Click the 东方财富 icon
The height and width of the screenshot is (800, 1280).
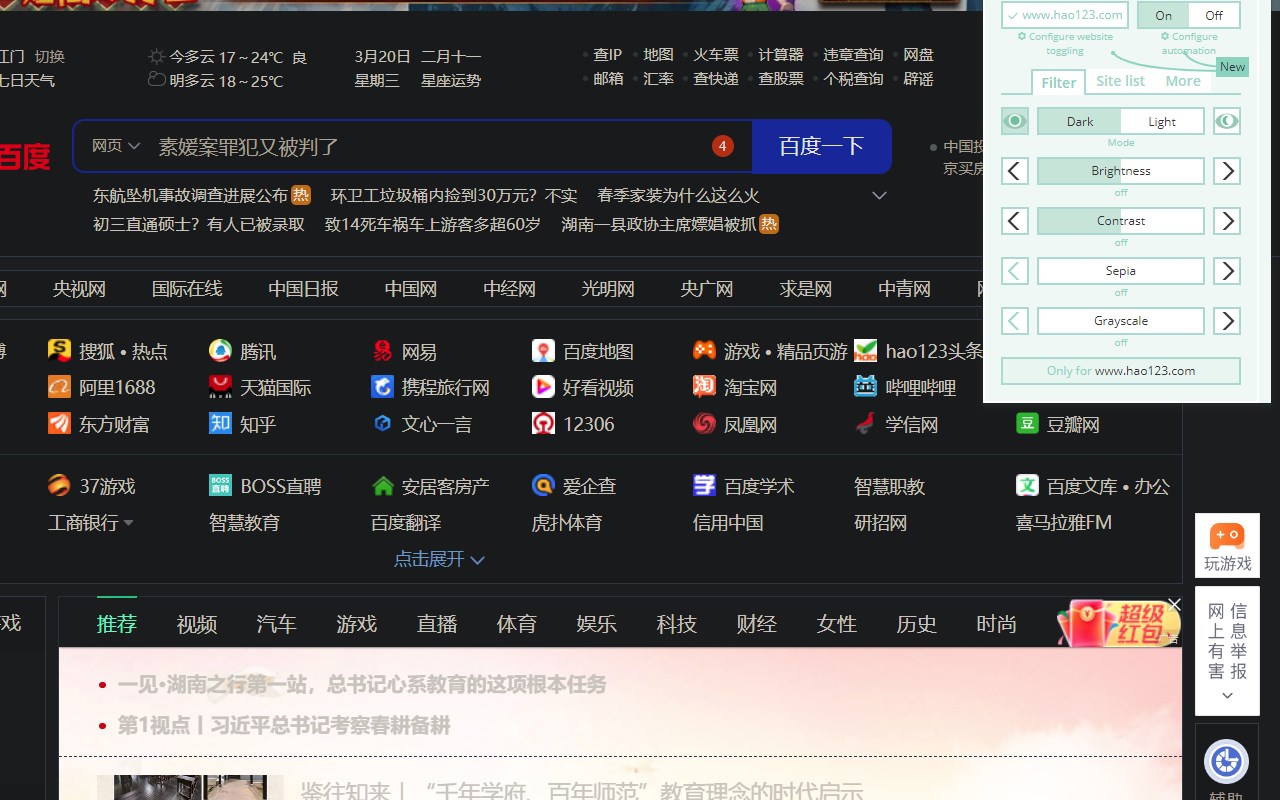[59, 423]
